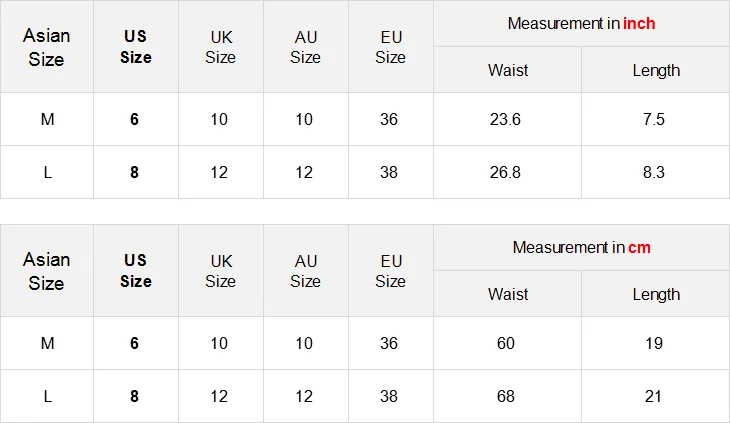Click the 7.5 length value cell
This screenshot has width=730, height=423.
click(654, 119)
